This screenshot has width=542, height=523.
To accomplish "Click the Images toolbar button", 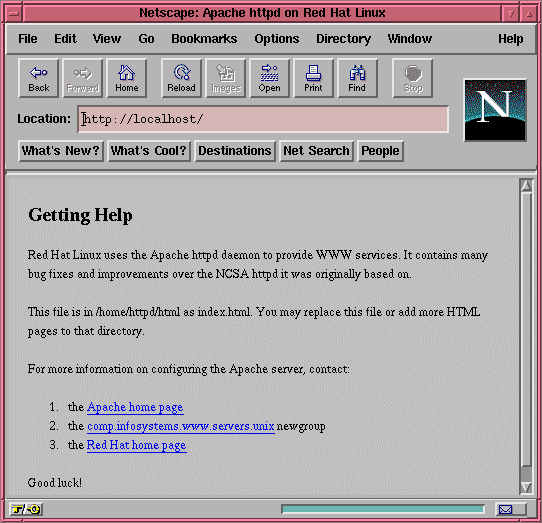I will click(x=226, y=78).
